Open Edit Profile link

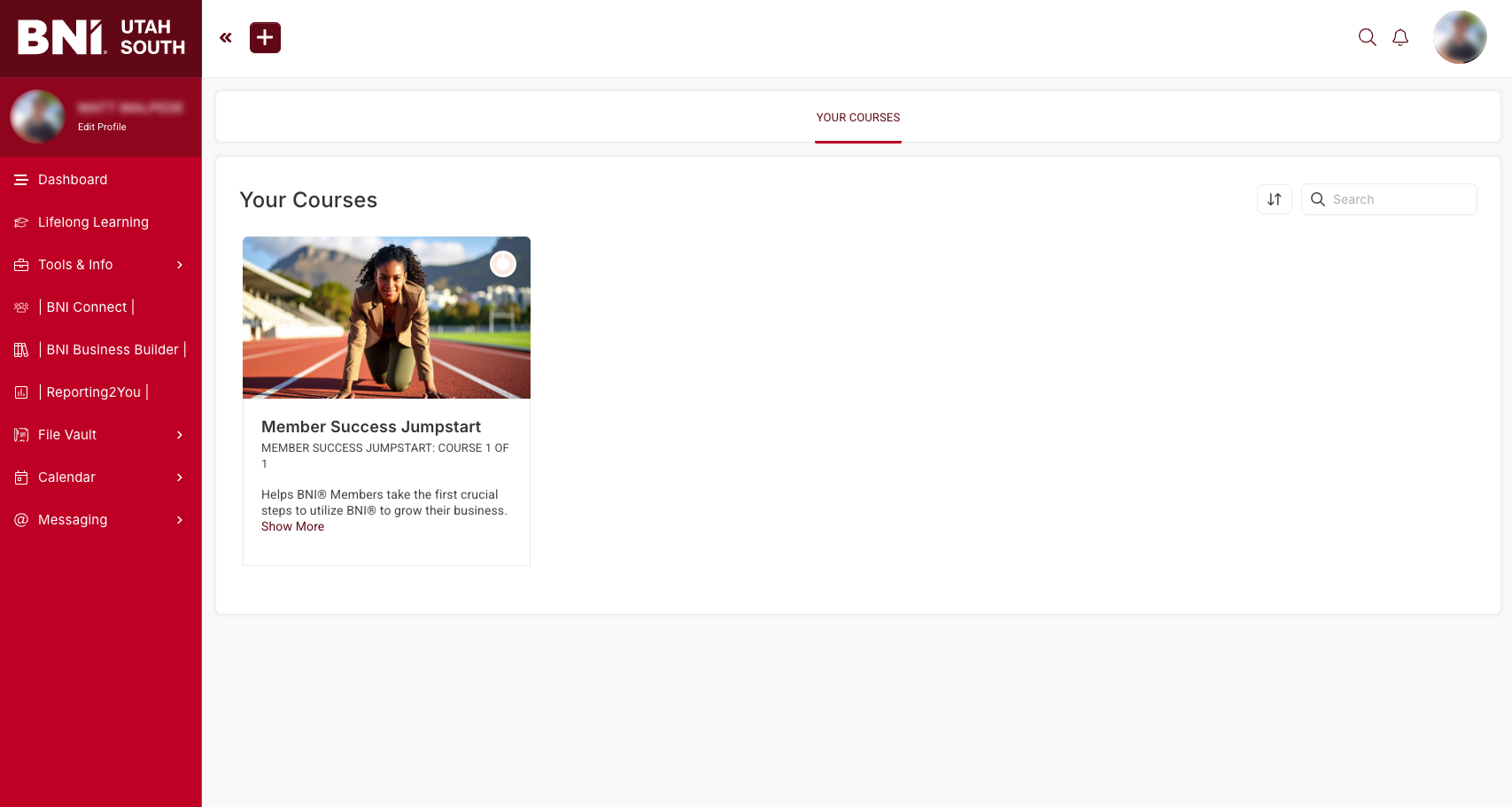click(102, 127)
